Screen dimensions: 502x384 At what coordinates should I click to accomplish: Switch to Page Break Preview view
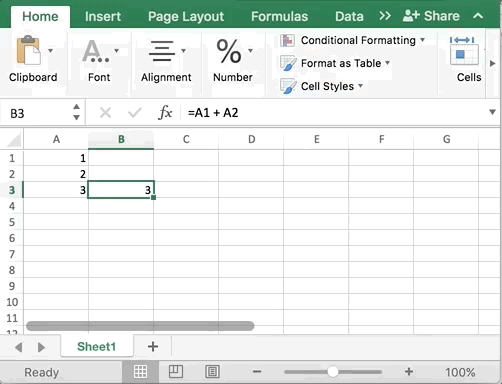[212, 371]
